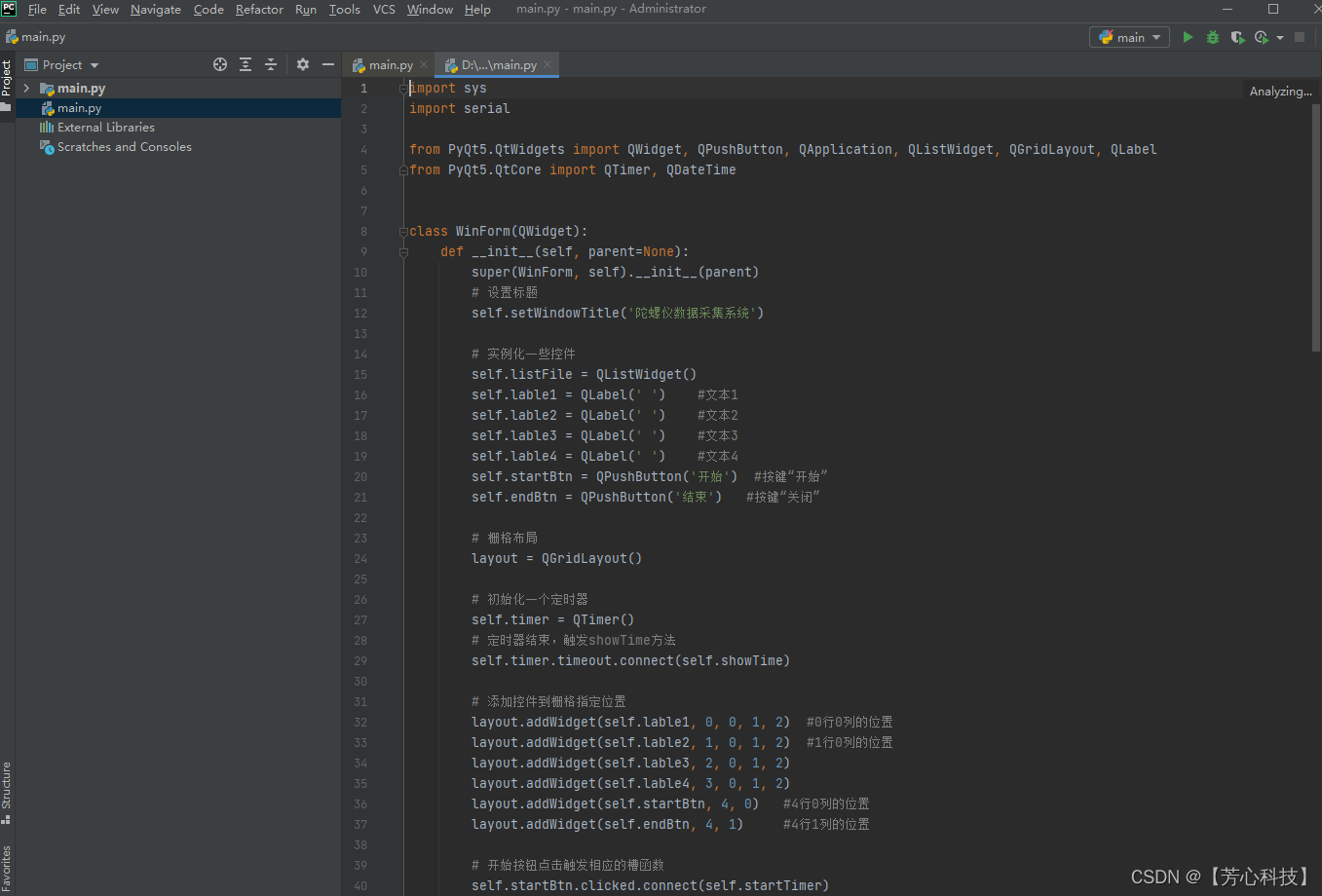Open the main run configuration dropdown
1322x896 pixels.
pyautogui.click(x=1129, y=37)
